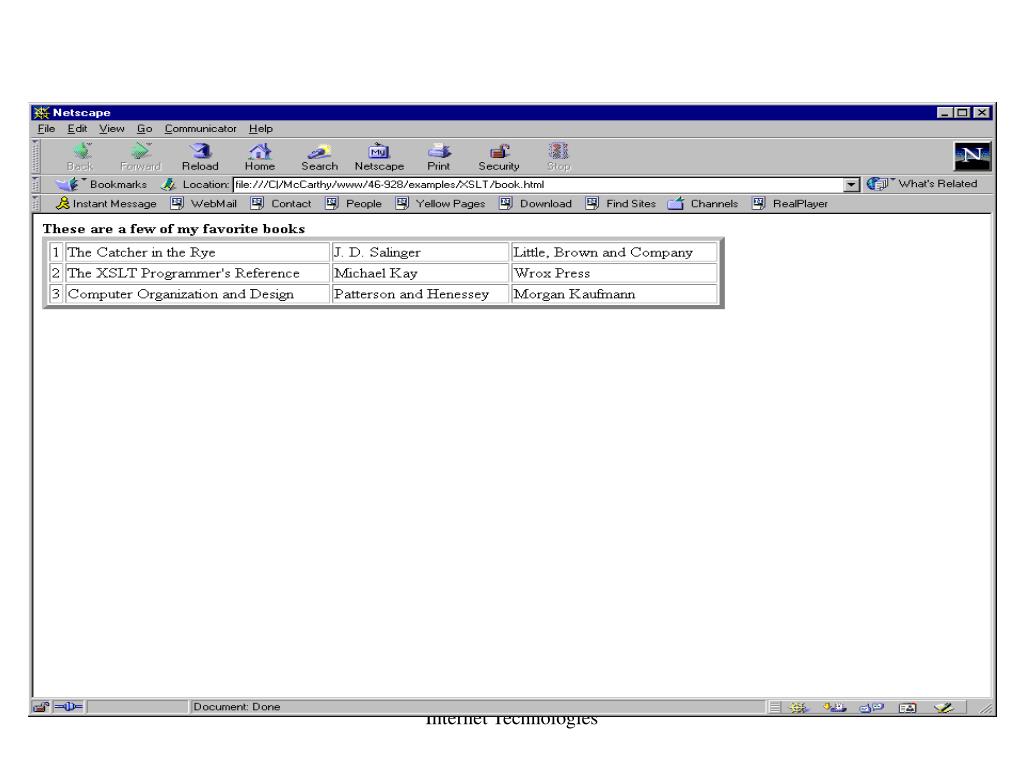Viewport: 1024px width, 768px height.
Task: Click the connection status icon in status bar
Action: pyautogui.click(x=68, y=707)
